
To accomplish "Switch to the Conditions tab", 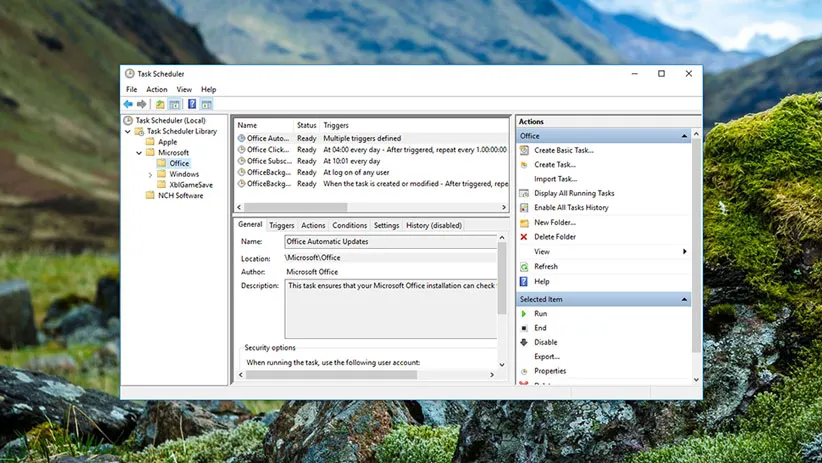I will pyautogui.click(x=350, y=226).
